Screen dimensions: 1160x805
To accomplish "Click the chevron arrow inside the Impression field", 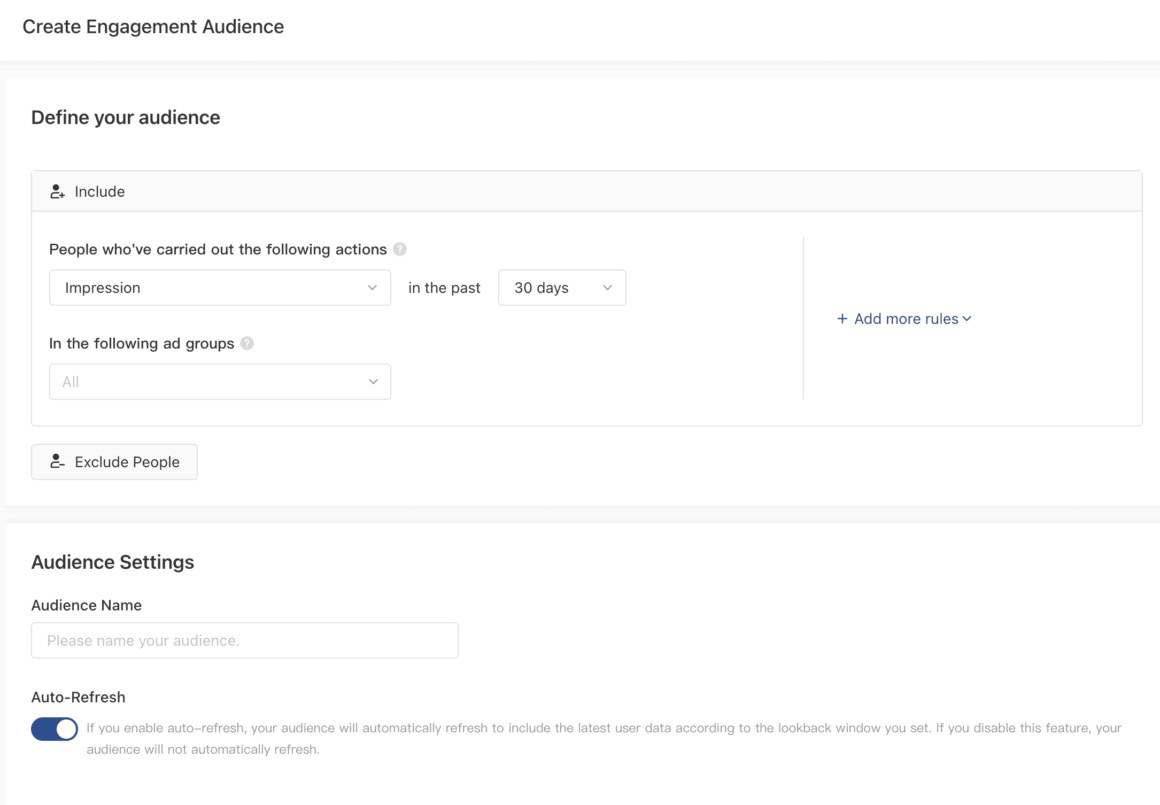I will [x=372, y=288].
